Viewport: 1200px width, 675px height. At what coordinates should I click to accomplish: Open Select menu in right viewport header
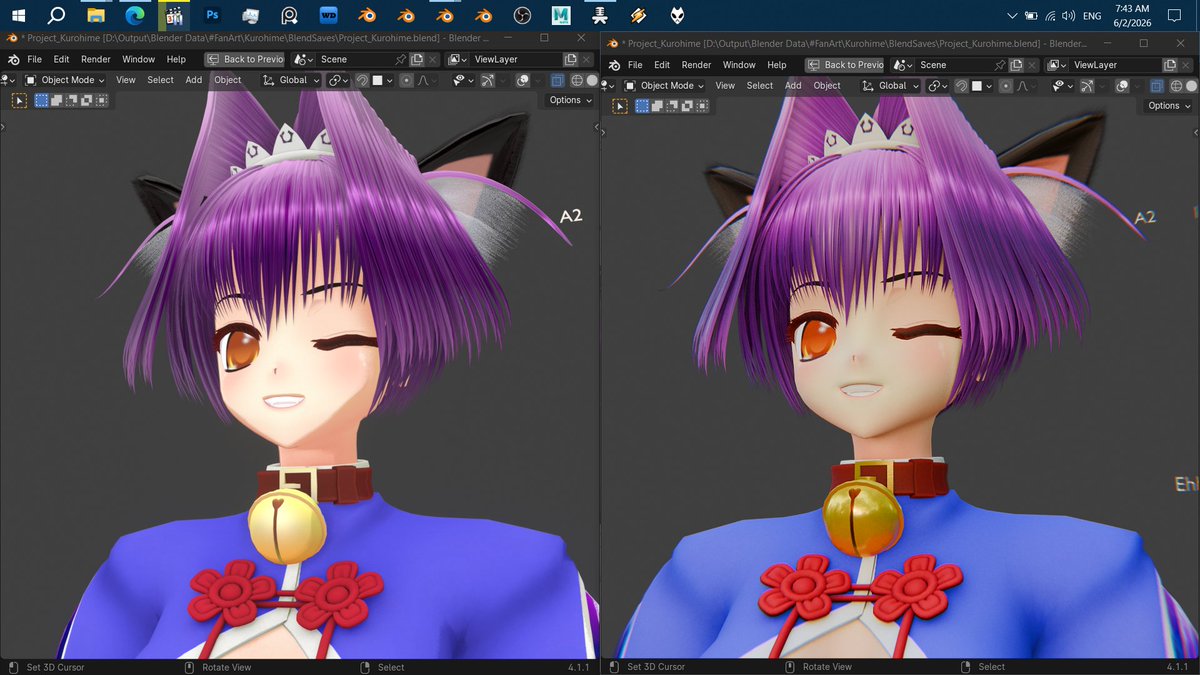tap(760, 86)
